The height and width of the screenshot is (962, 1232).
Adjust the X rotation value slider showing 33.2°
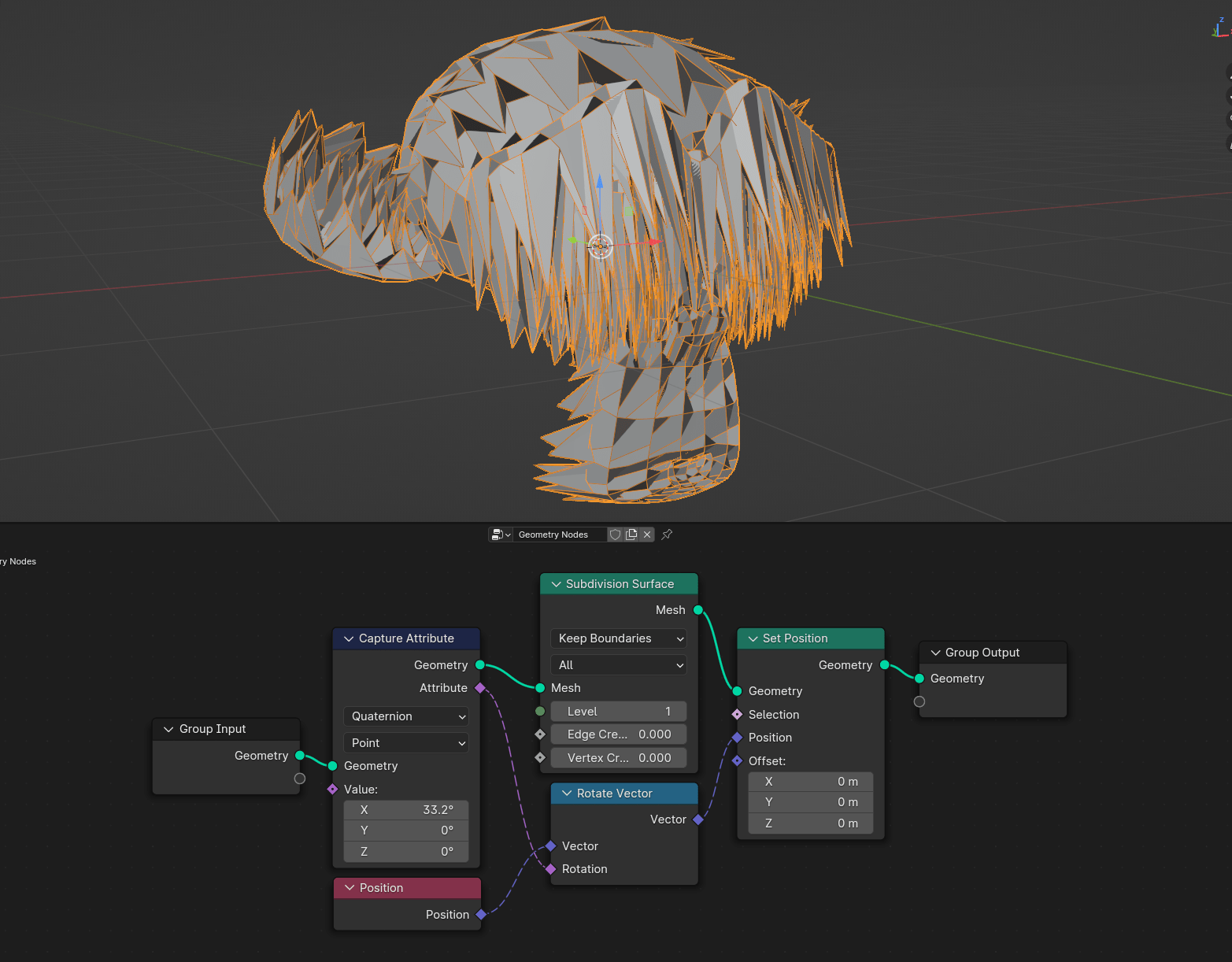point(405,809)
